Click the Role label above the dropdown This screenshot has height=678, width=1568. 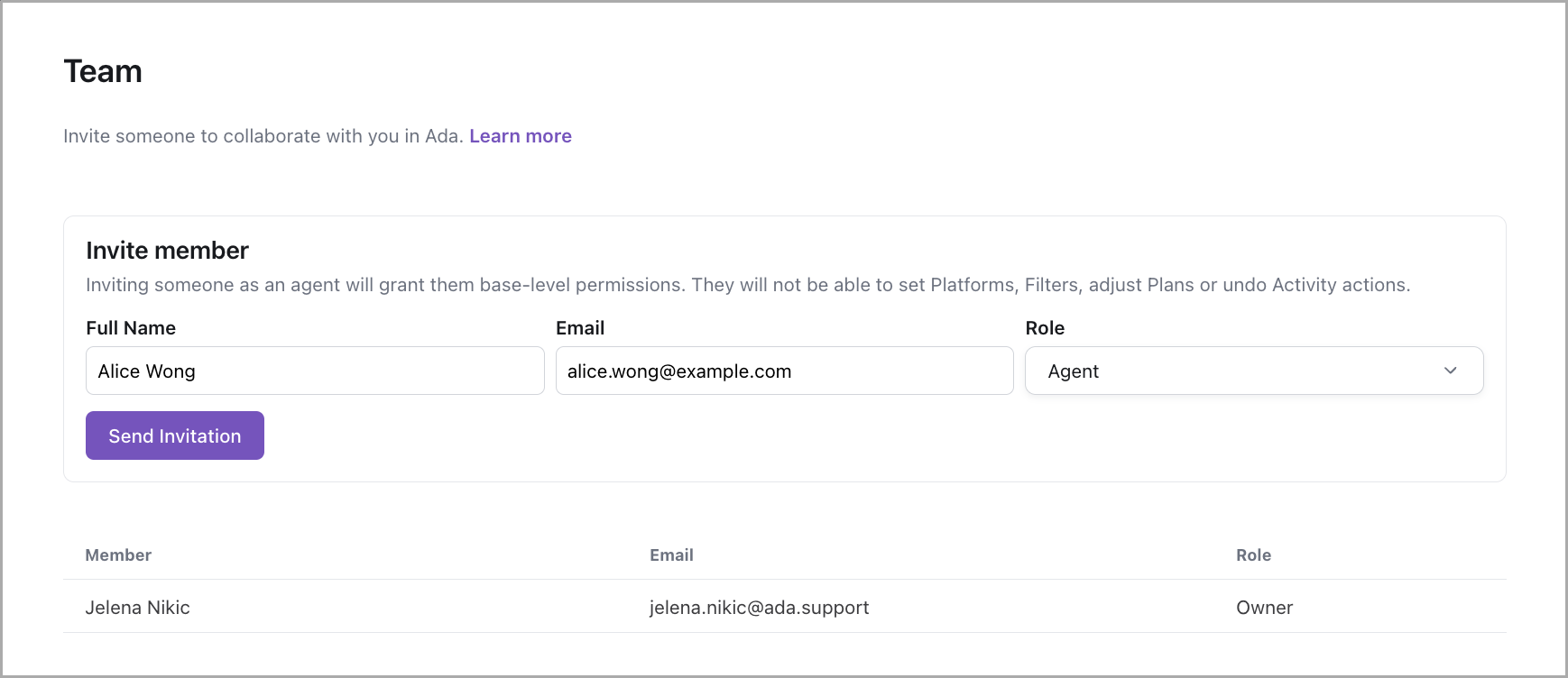pos(1045,328)
